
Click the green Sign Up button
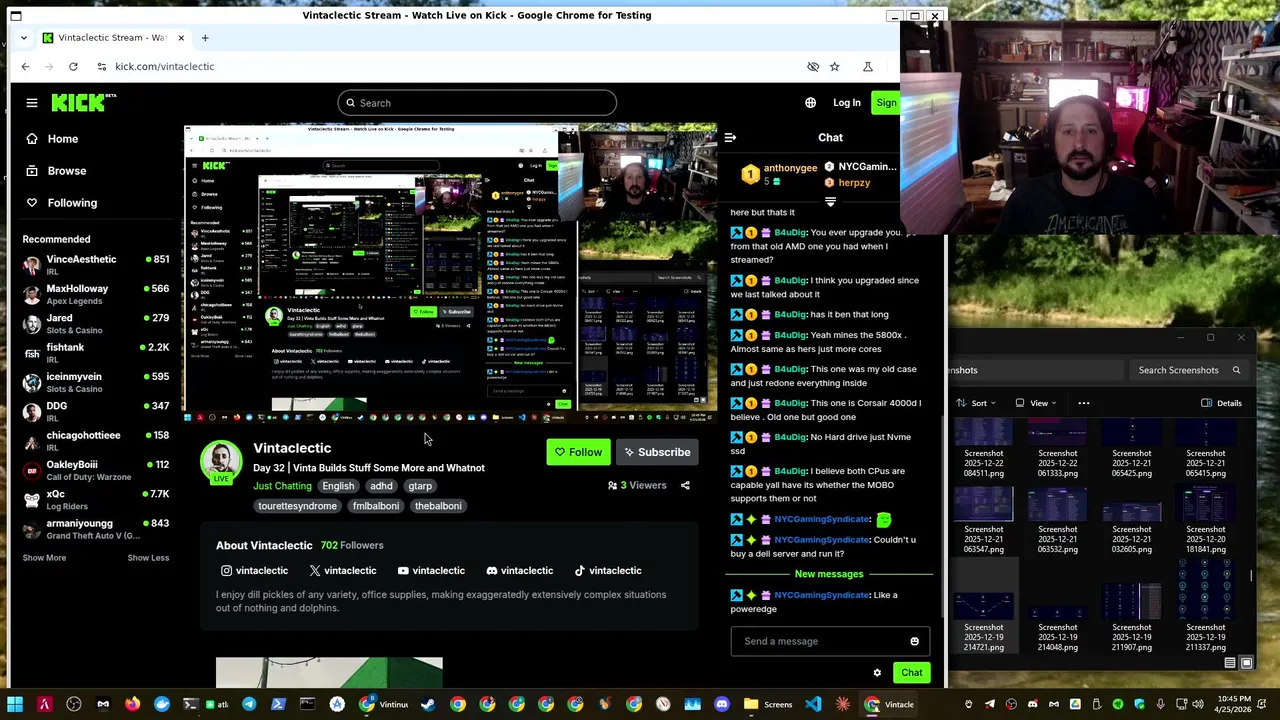(886, 103)
